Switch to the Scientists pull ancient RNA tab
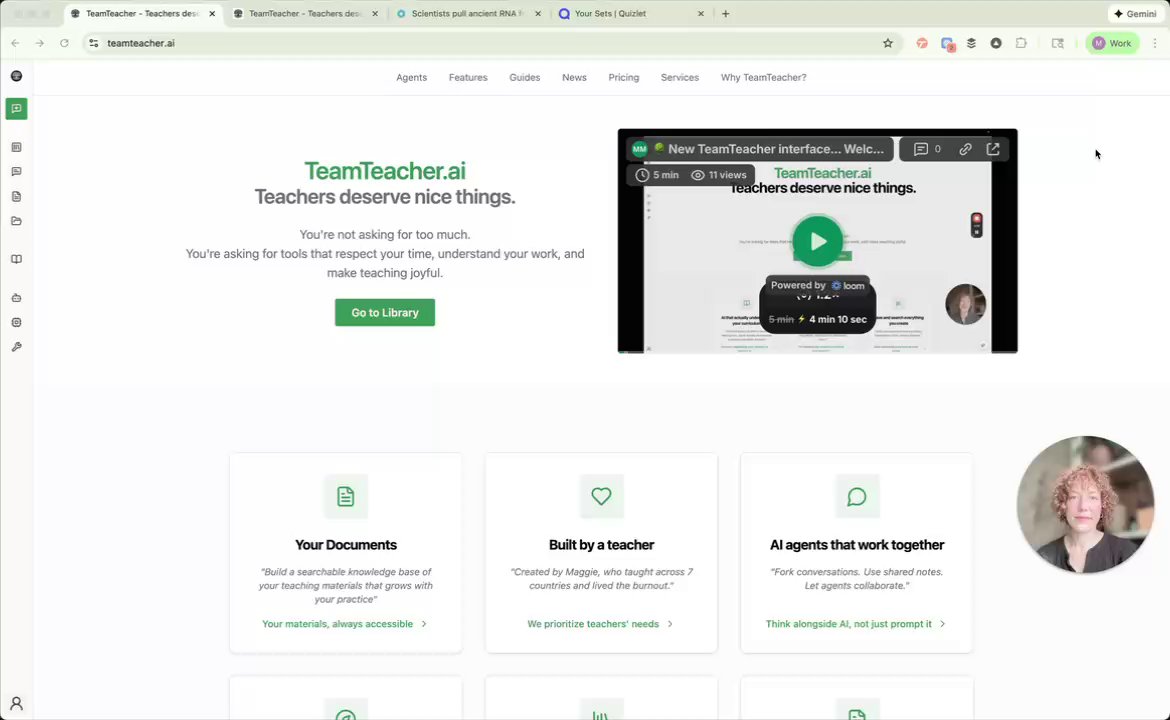The image size is (1170, 720). (x=469, y=13)
